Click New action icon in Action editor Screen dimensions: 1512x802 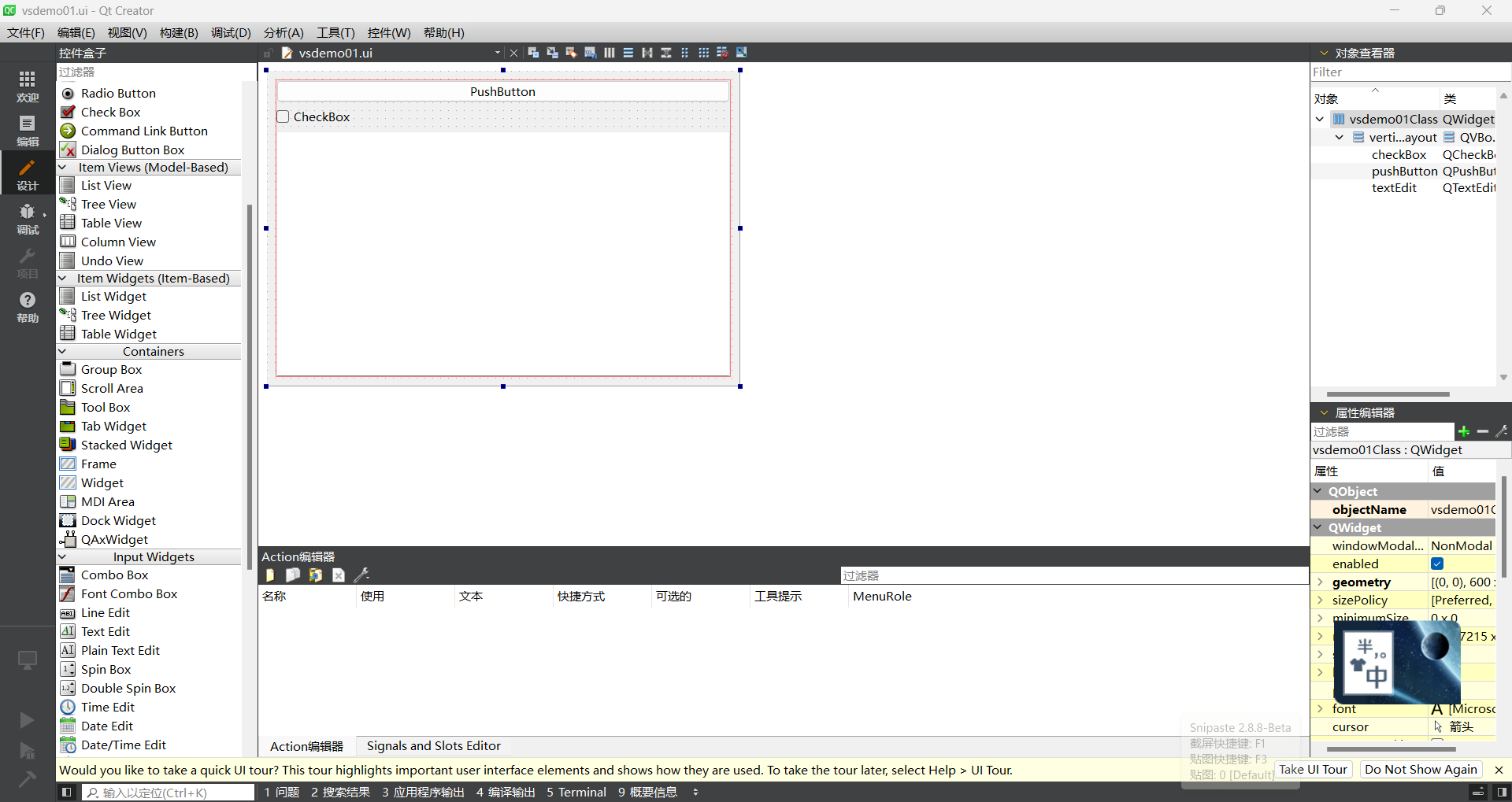270,575
